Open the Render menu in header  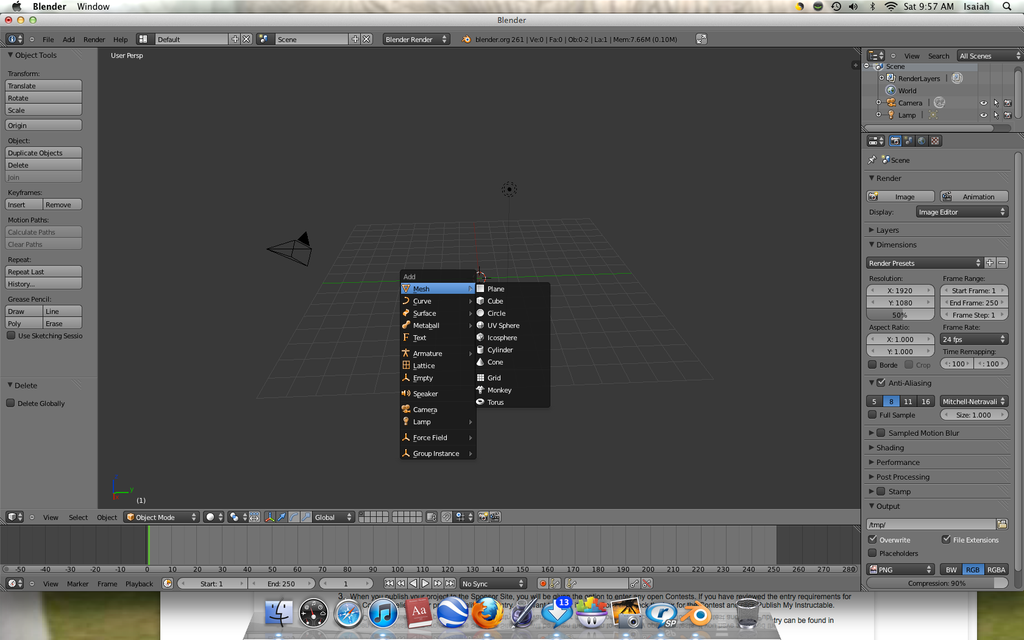click(94, 39)
